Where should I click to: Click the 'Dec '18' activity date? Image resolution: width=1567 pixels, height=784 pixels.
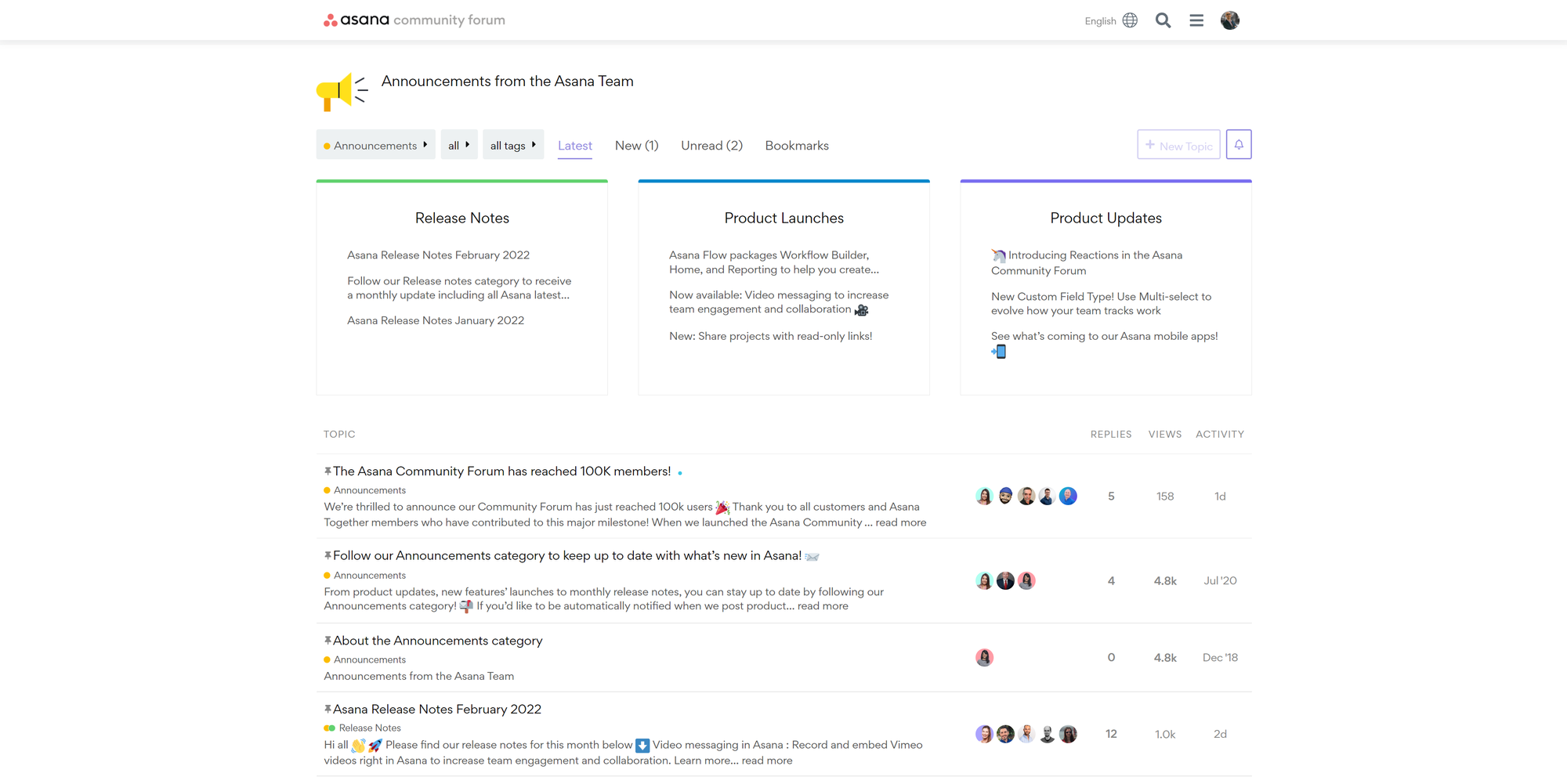click(x=1220, y=658)
